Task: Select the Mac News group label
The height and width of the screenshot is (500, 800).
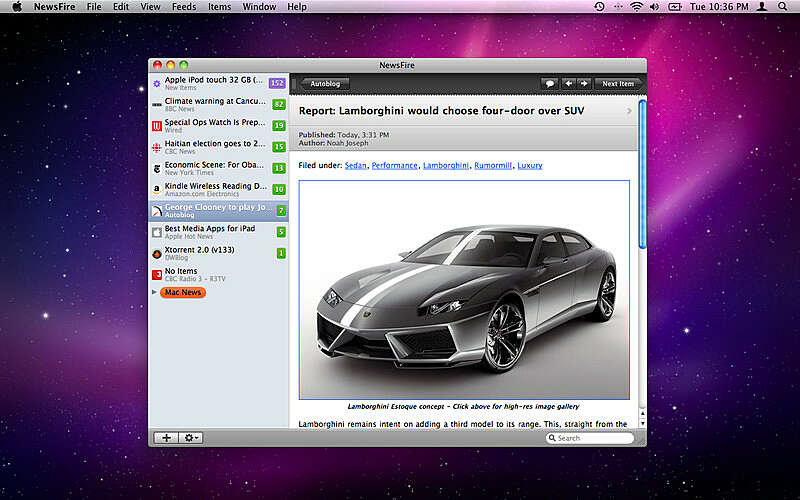Action: pyautogui.click(x=183, y=292)
